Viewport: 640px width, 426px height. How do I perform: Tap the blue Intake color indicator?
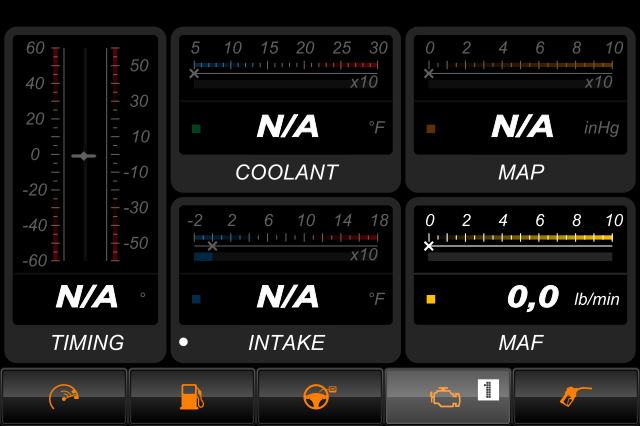(196, 300)
